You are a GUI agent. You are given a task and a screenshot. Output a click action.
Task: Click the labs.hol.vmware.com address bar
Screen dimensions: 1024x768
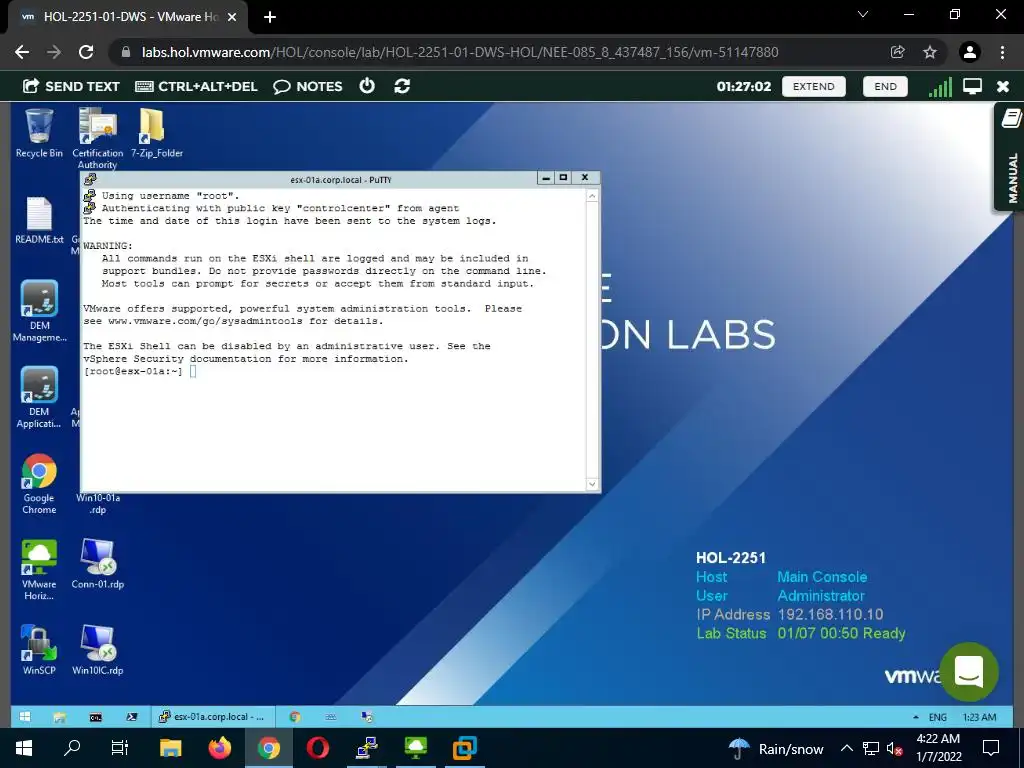tap(460, 52)
